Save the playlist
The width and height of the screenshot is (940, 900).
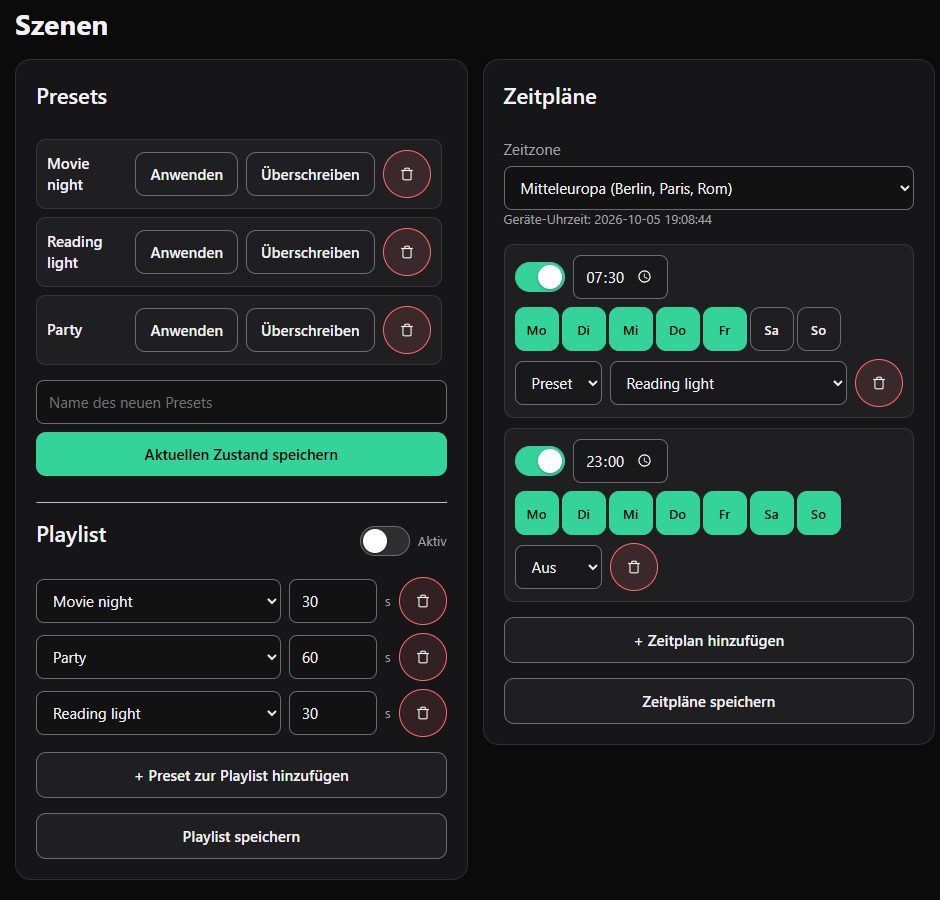click(242, 836)
